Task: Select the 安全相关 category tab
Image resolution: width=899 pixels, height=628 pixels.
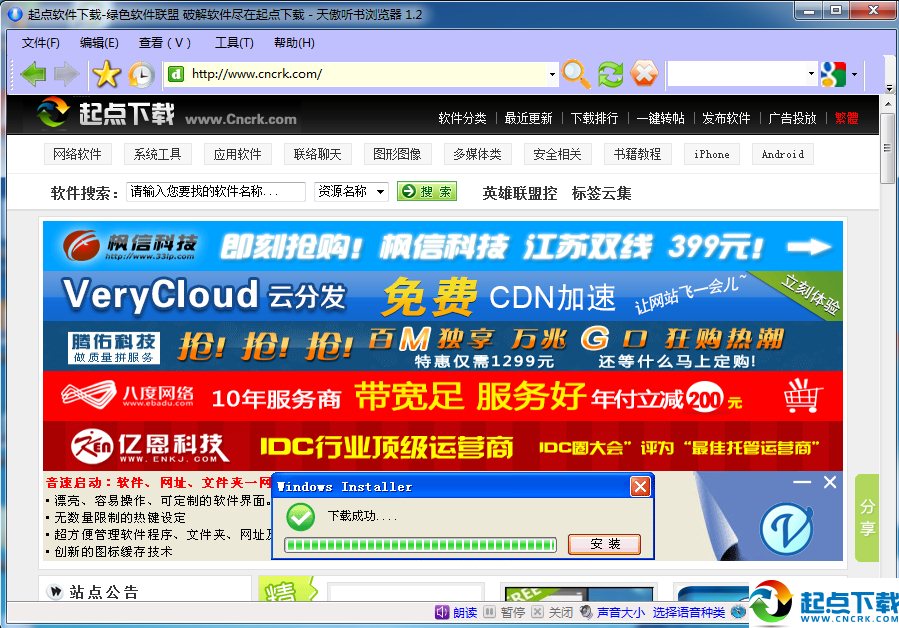Action: coord(557,154)
